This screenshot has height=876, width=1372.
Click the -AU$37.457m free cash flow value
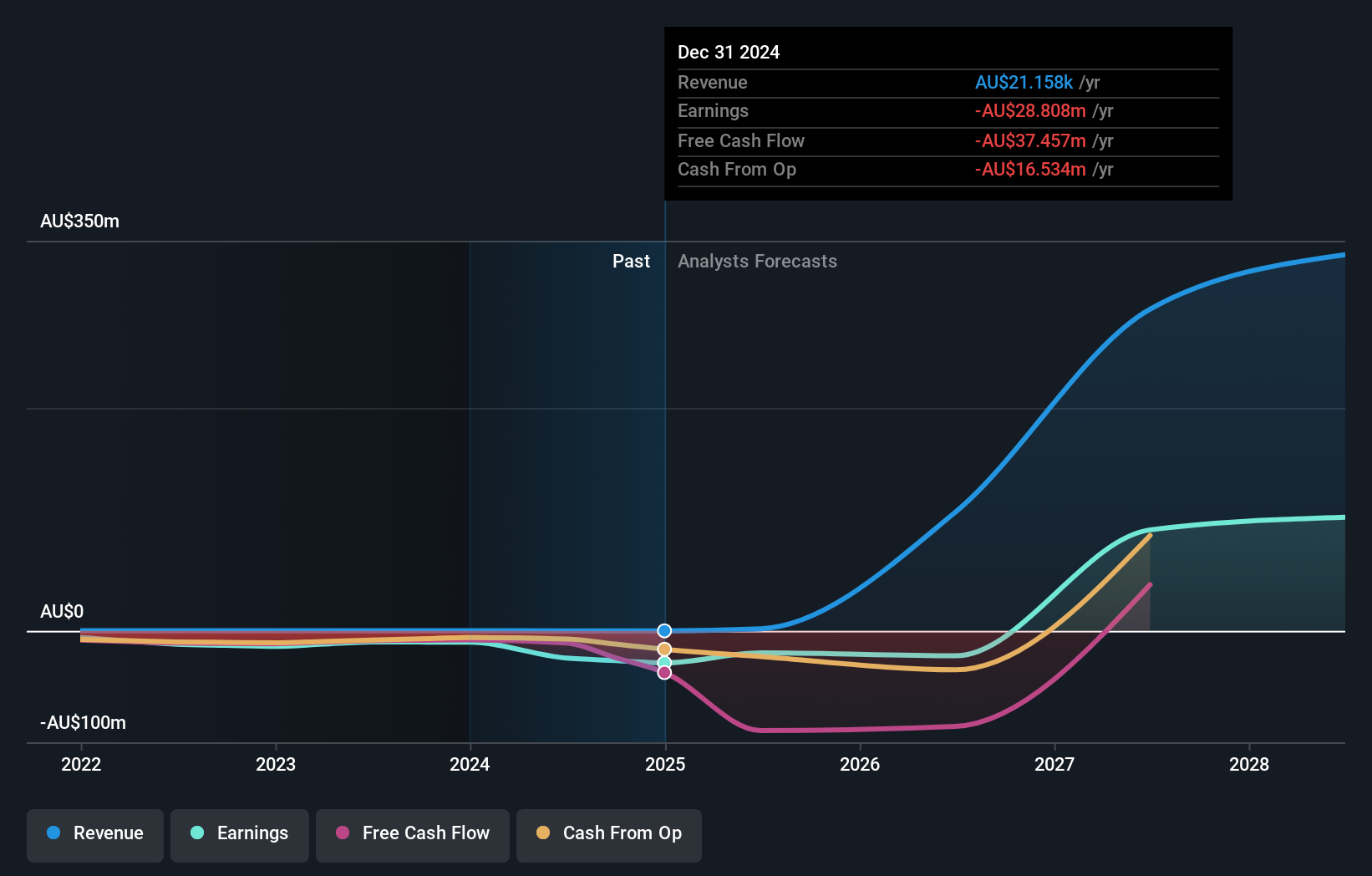click(1030, 141)
